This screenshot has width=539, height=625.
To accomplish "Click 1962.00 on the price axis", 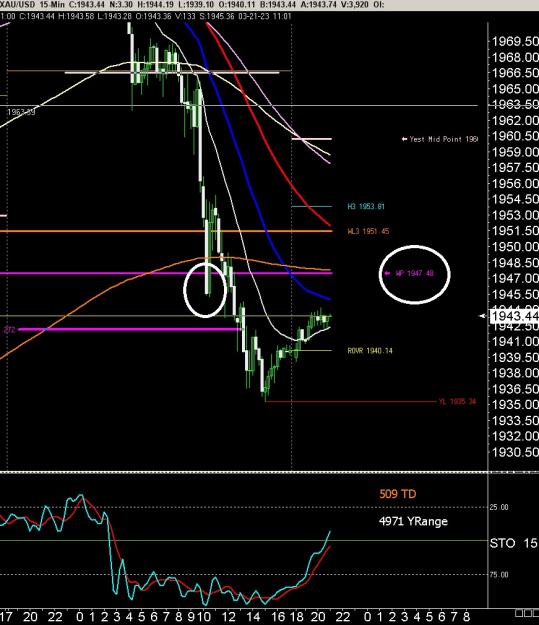I will (515, 120).
